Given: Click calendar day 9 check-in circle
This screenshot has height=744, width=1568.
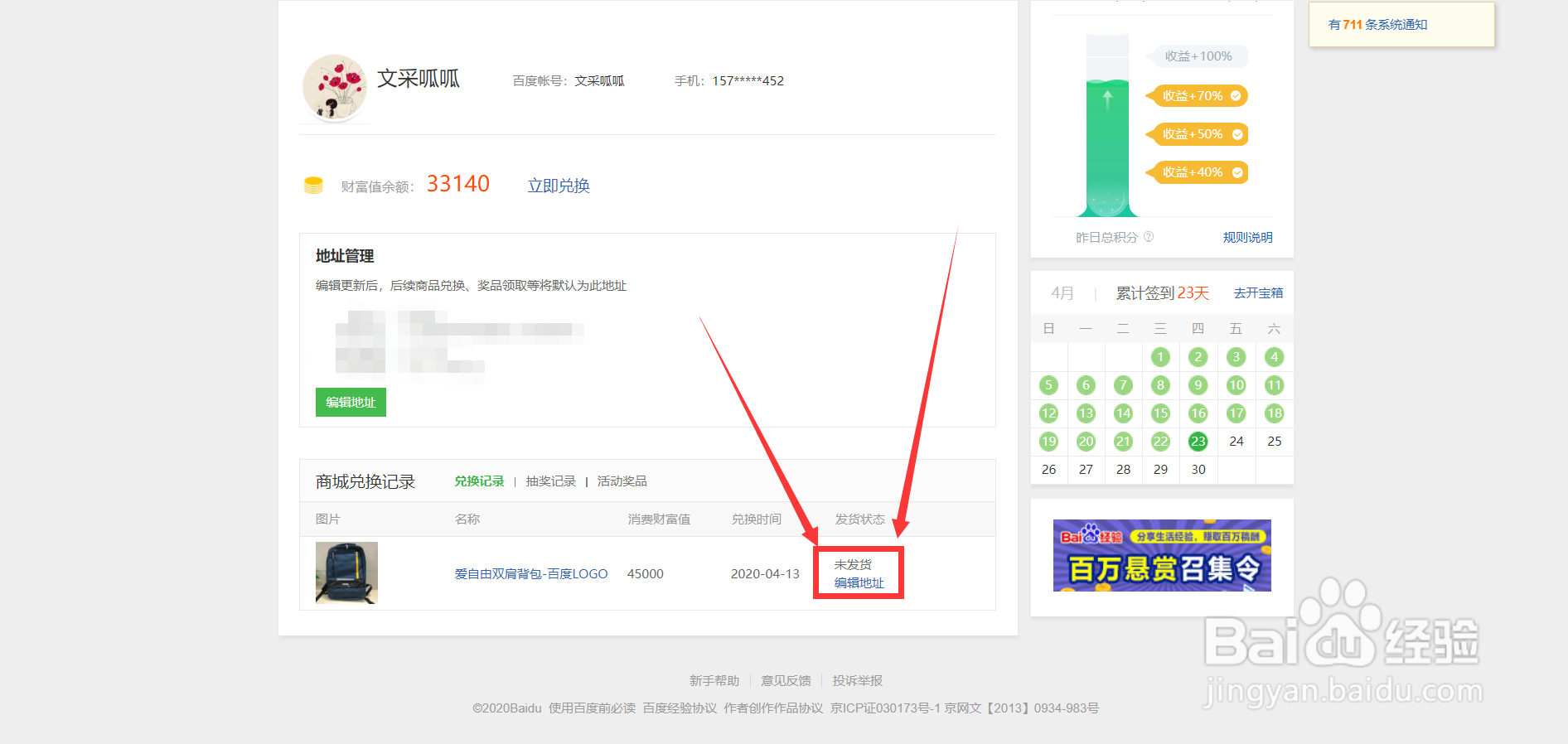Looking at the screenshot, I should [1198, 385].
